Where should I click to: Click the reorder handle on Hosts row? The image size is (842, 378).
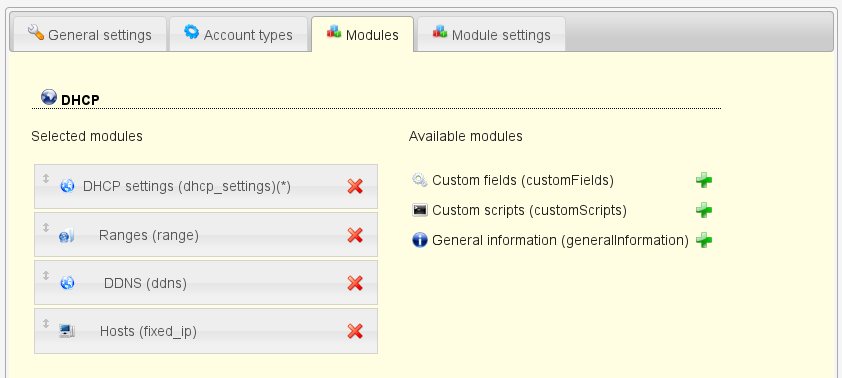46,323
